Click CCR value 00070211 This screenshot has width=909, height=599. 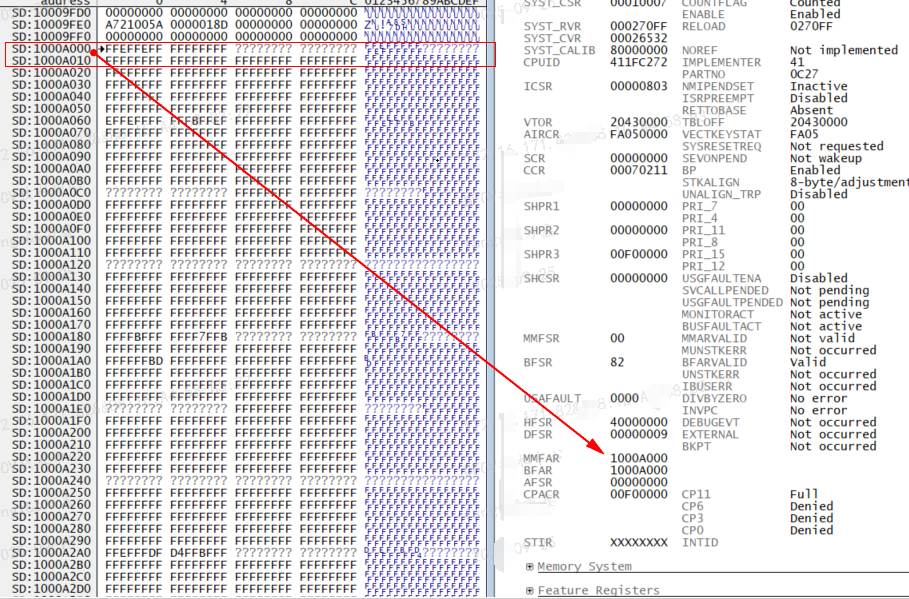(639, 170)
